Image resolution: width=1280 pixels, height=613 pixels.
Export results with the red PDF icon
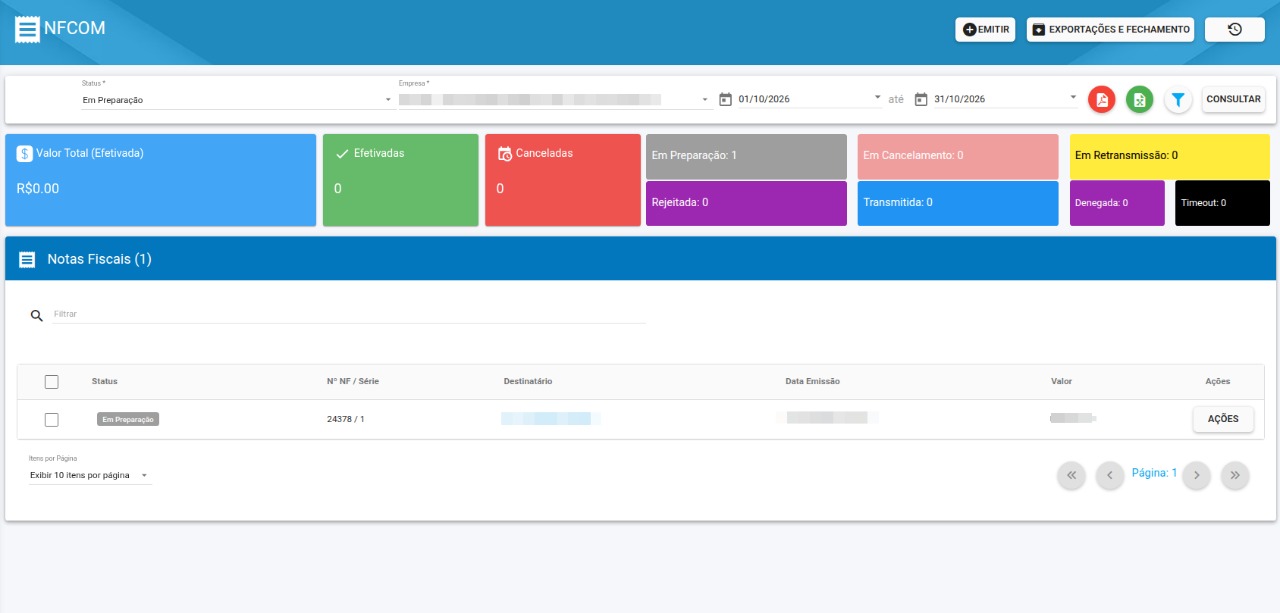pyautogui.click(x=1101, y=99)
